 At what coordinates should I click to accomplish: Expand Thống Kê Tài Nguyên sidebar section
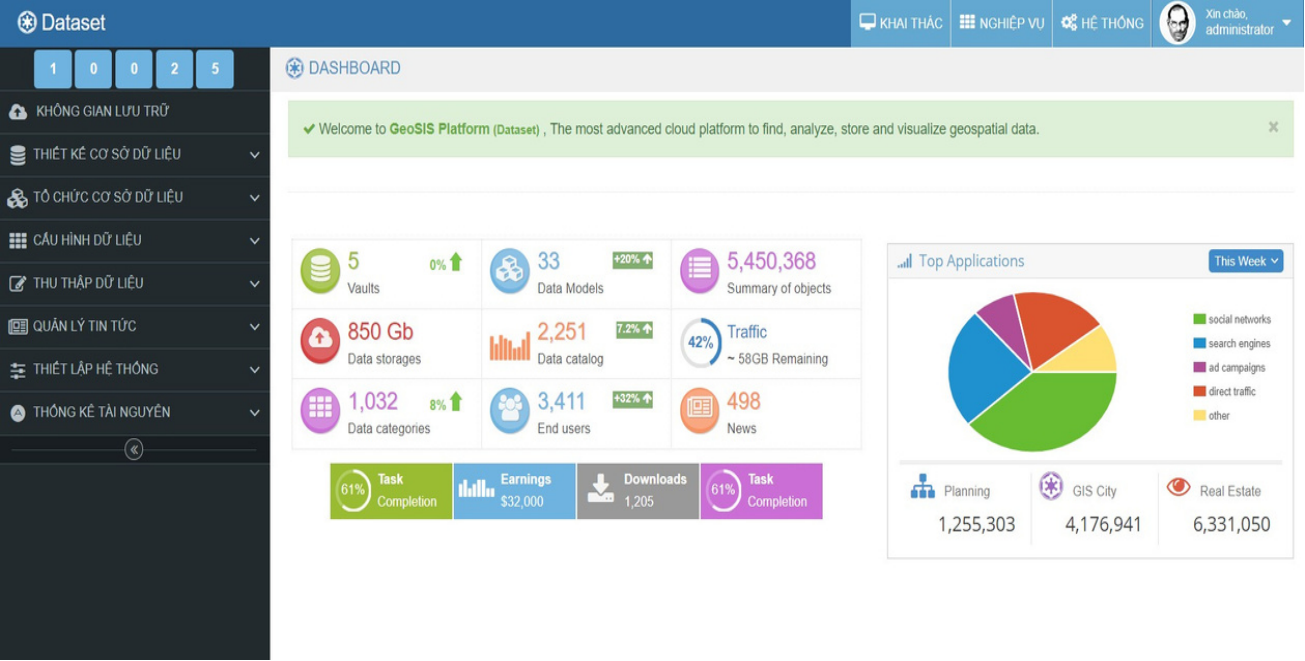134,412
